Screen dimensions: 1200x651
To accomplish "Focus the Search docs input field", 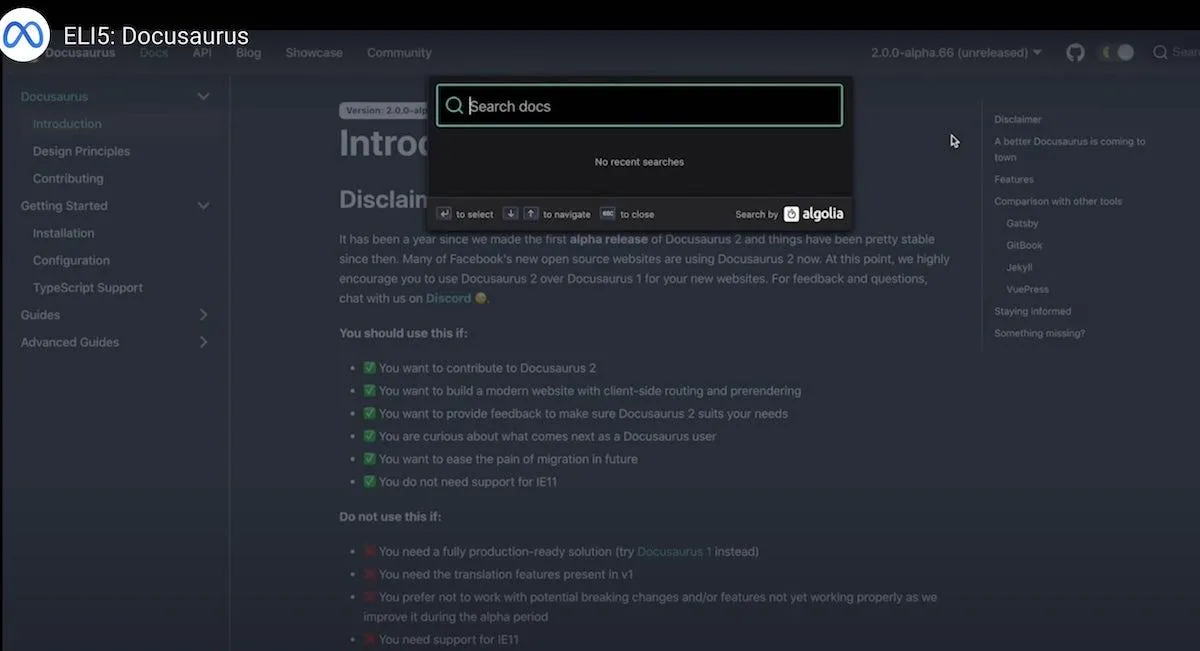I will (639, 106).
